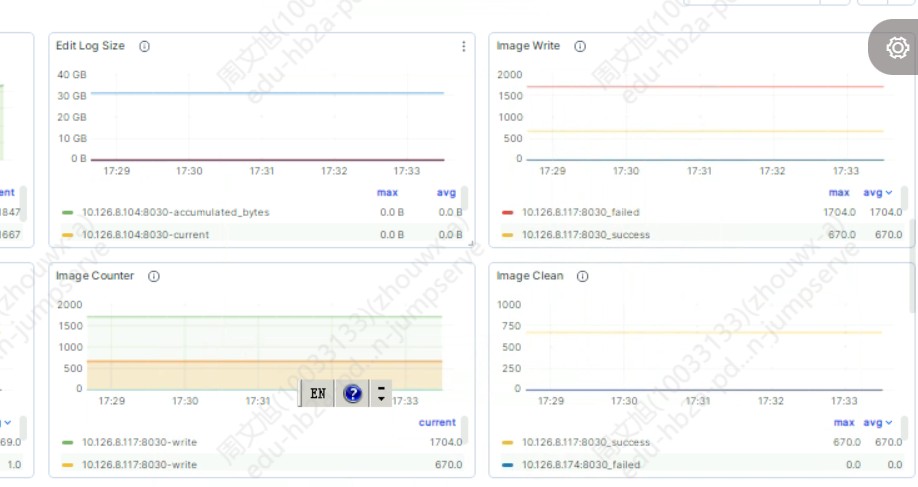
Task: Click the Image Write panel title
Action: pyautogui.click(x=528, y=46)
